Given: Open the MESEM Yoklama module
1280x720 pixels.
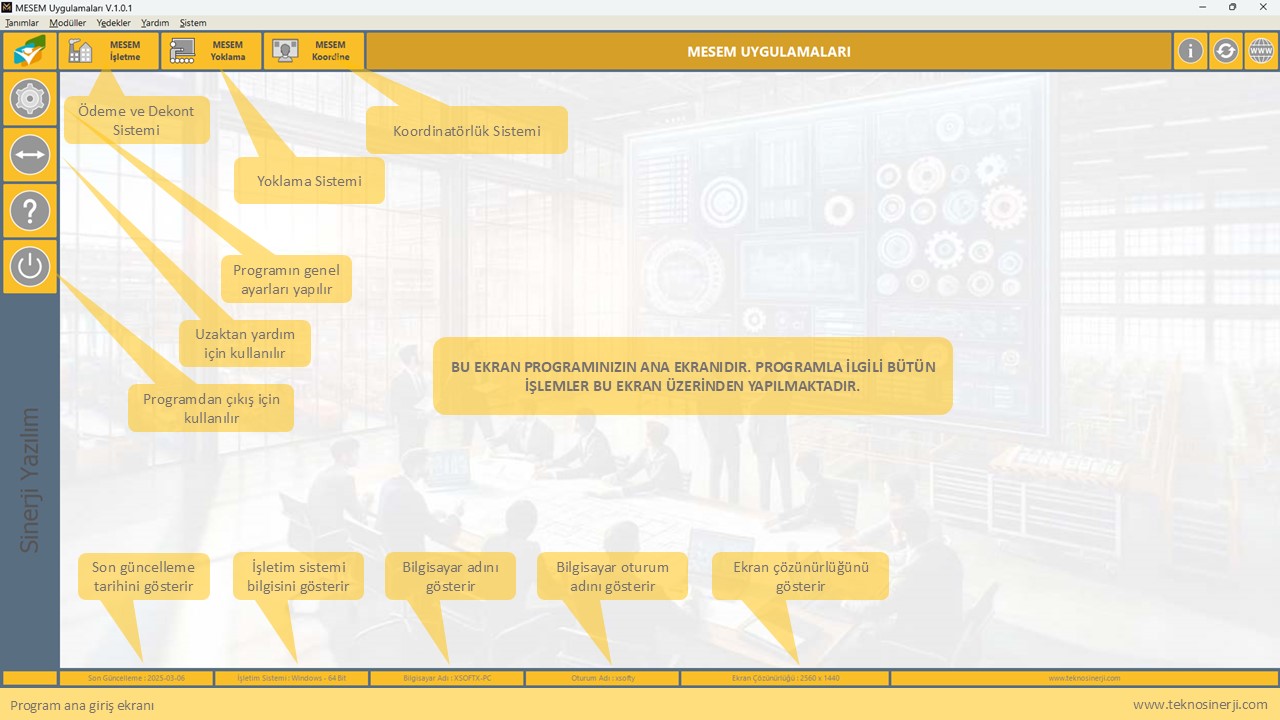Looking at the screenshot, I should tap(211, 51).
